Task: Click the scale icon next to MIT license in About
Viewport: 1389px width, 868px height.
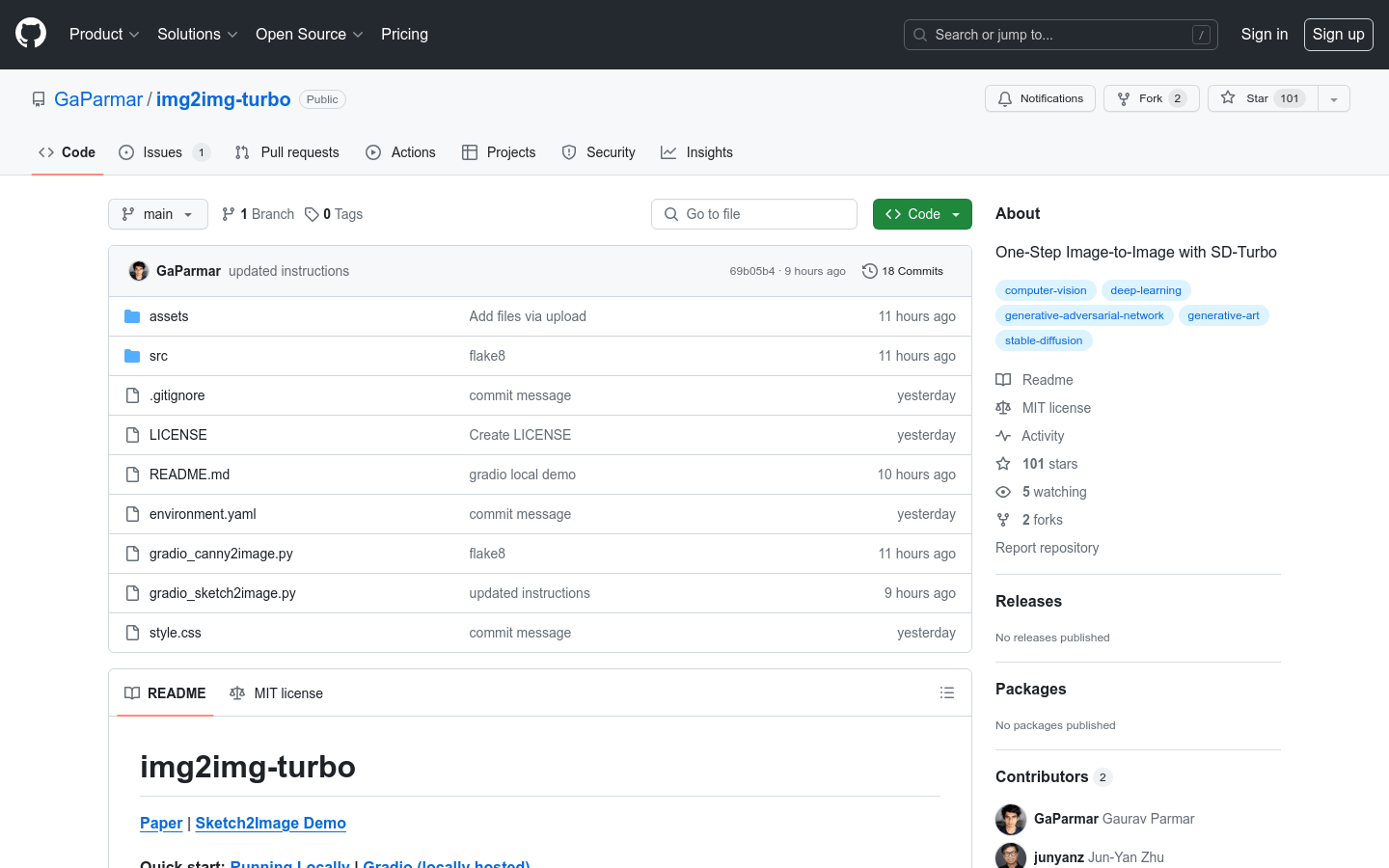Action: (1003, 408)
